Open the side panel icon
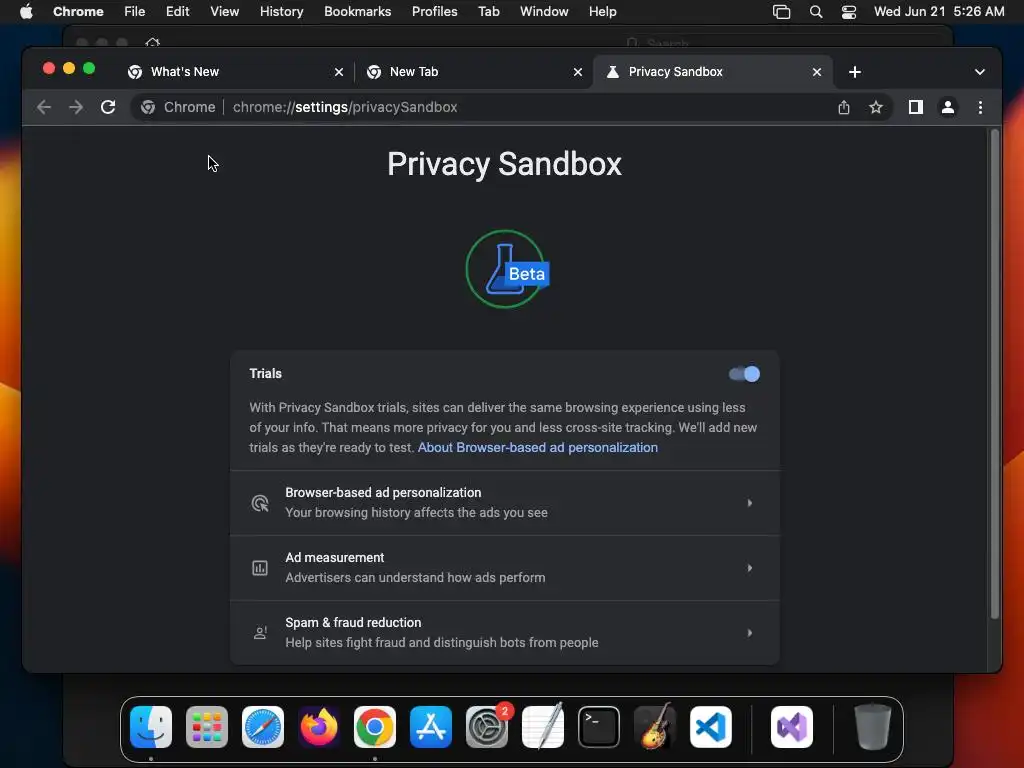 (916, 107)
